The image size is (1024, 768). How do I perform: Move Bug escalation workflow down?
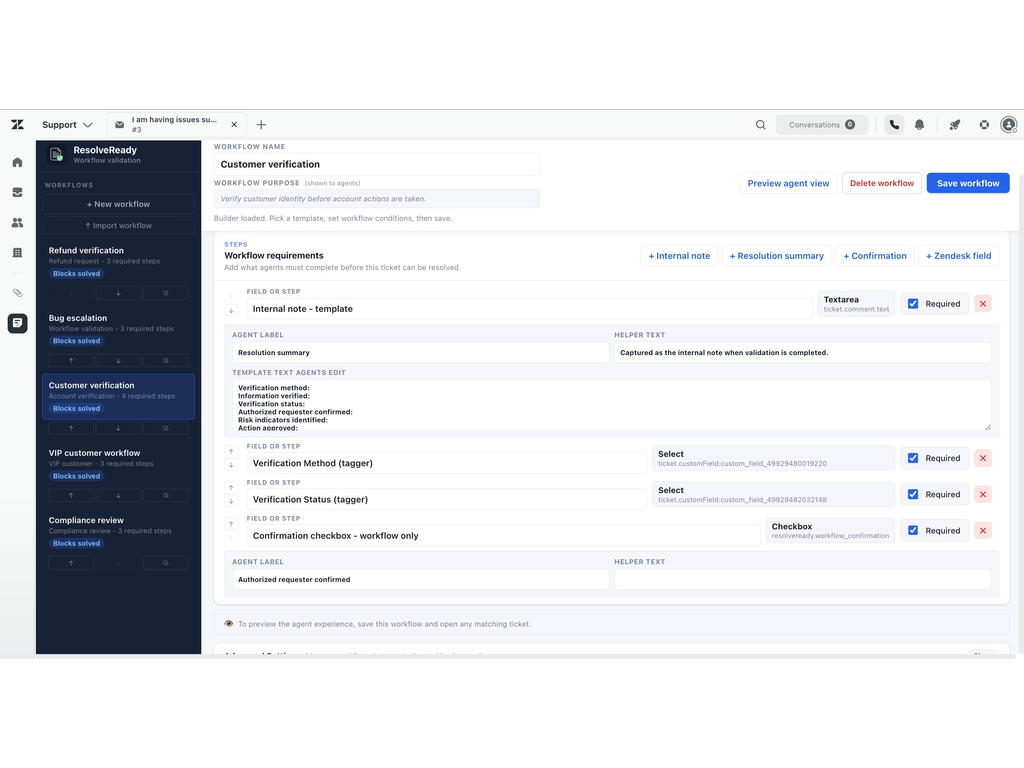click(x=118, y=360)
